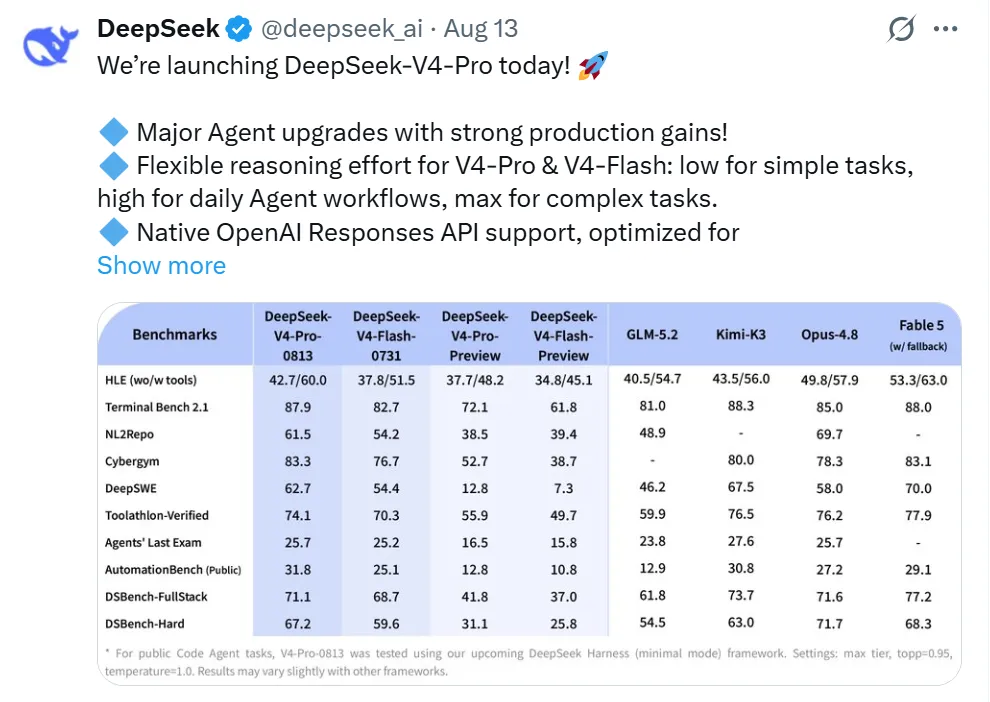Click the DSBench-Hard row label
Viewport: 990px width, 702px height.
145,624
